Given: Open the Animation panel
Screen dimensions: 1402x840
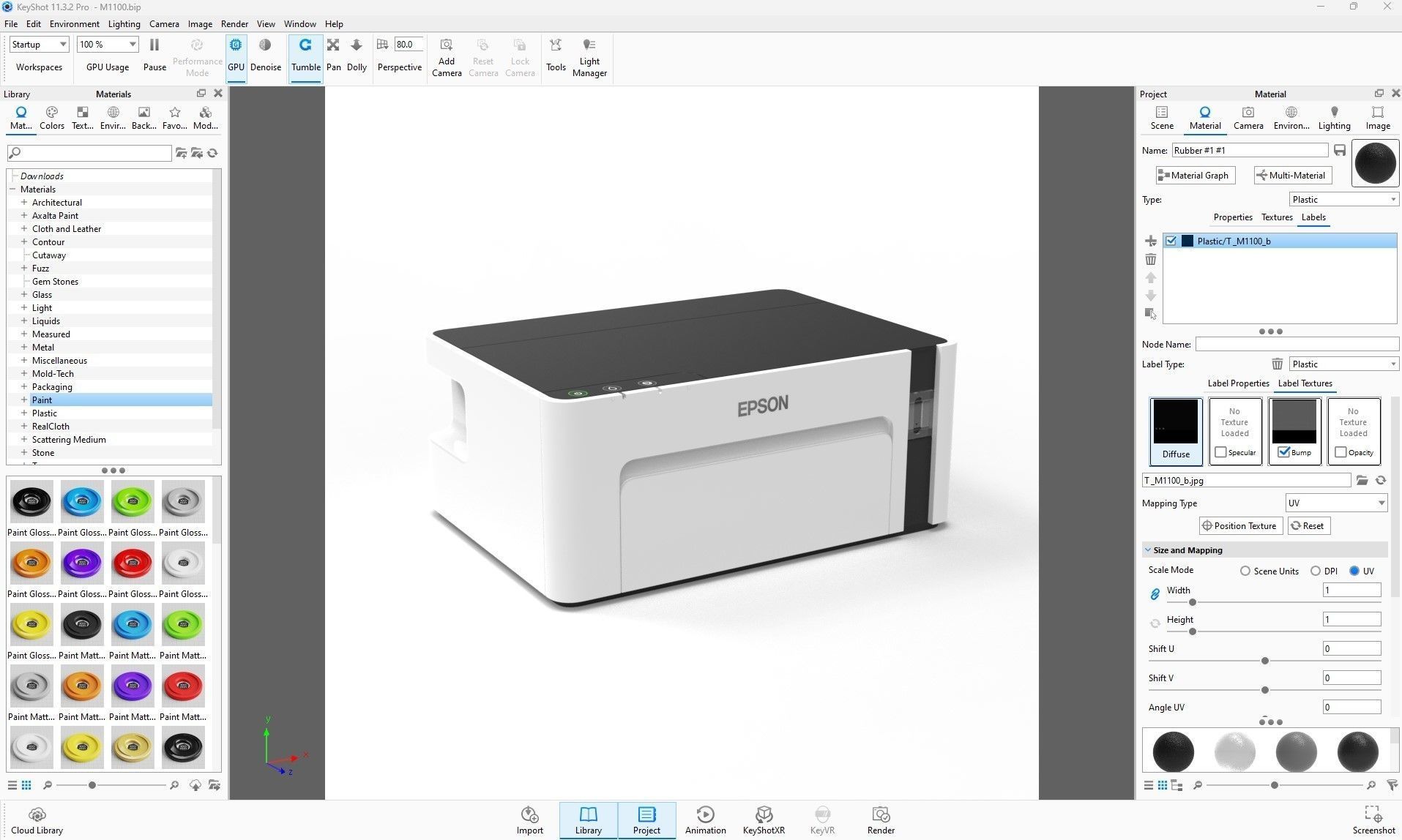Looking at the screenshot, I should pos(705,820).
